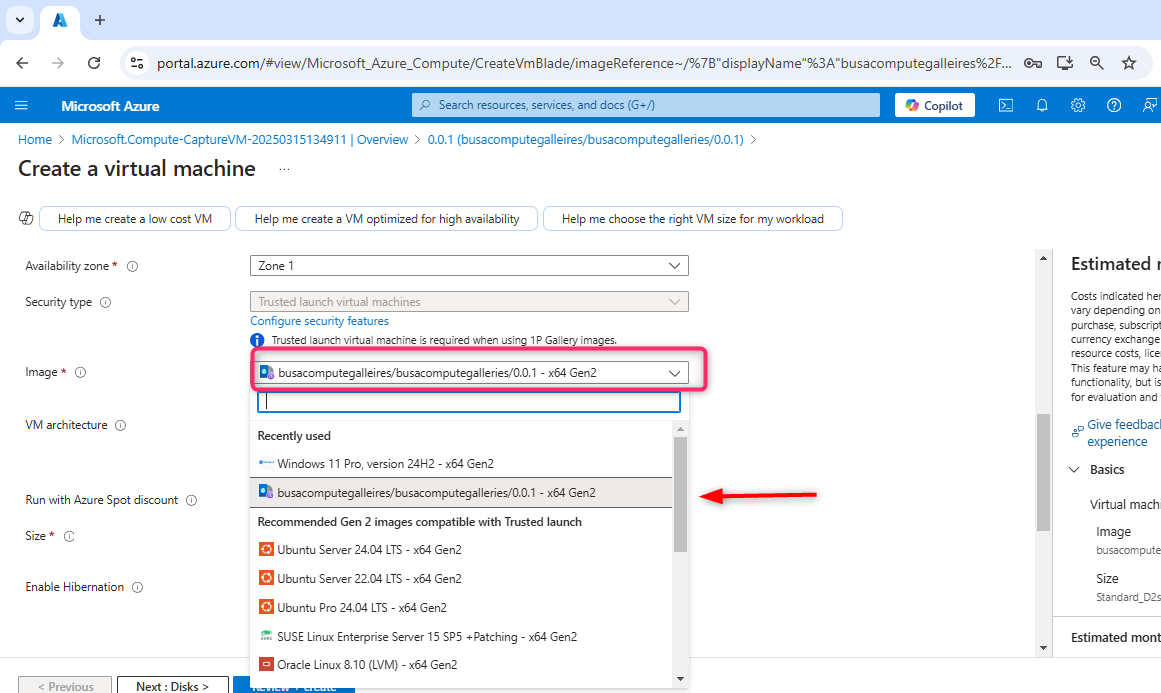Image resolution: width=1161 pixels, height=693 pixels.
Task: Click the Previous button
Action: (x=65, y=686)
